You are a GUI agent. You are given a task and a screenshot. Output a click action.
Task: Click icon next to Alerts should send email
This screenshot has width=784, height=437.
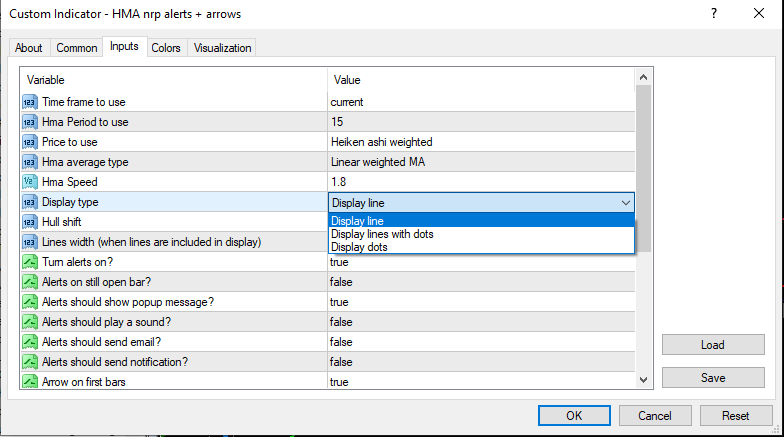(x=29, y=342)
